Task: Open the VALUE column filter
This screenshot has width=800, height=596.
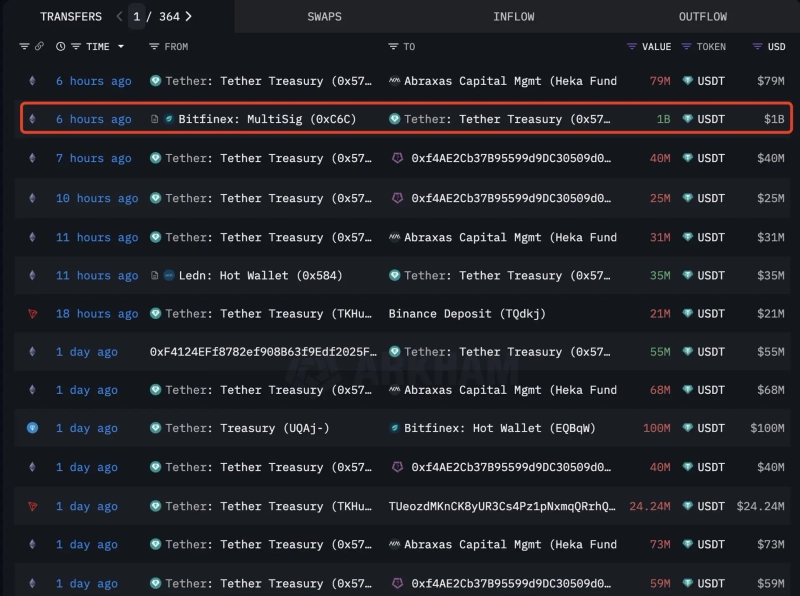Action: pos(632,47)
